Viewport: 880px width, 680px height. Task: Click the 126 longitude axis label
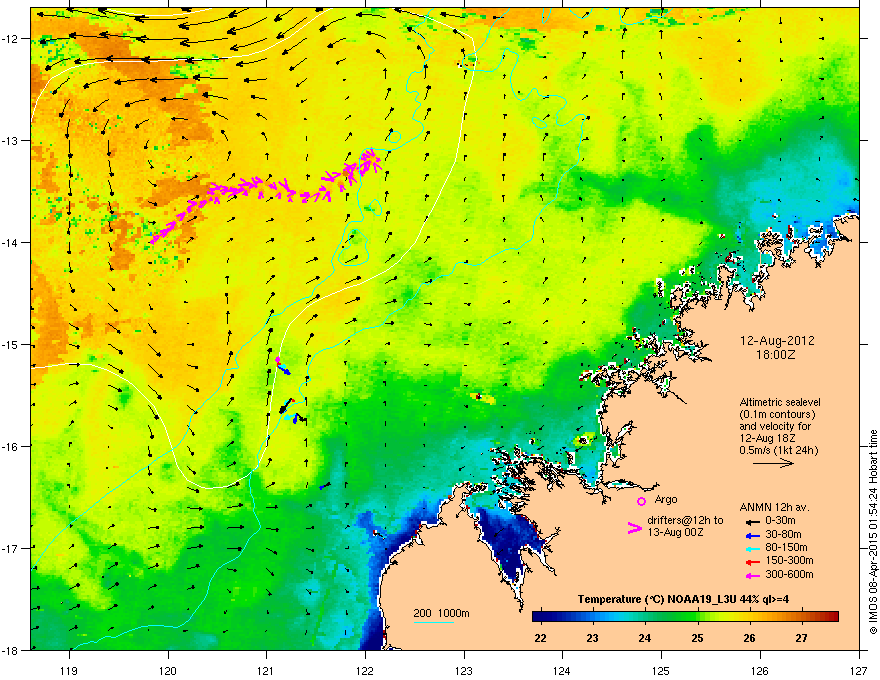point(760,671)
